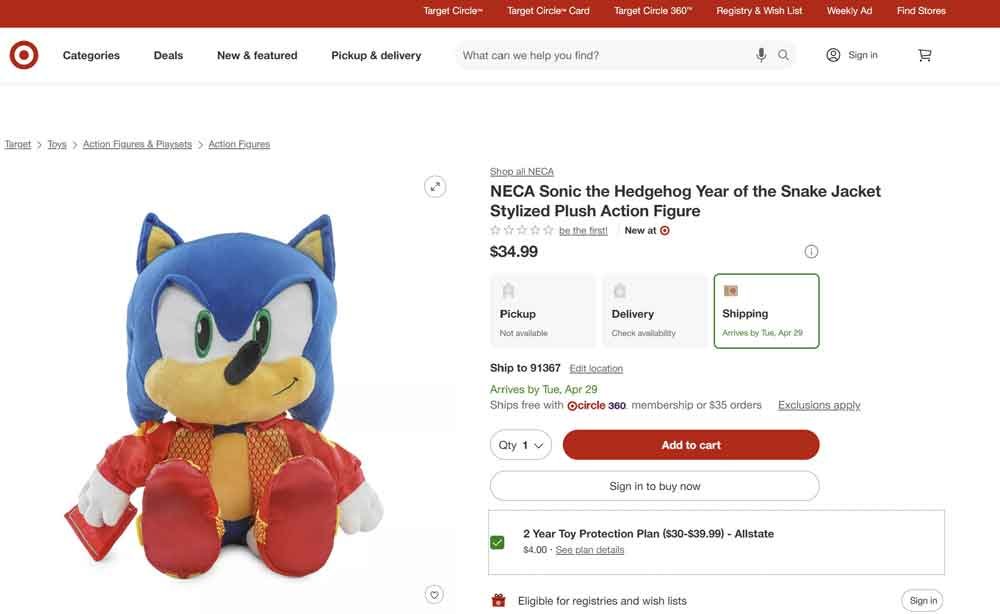The height and width of the screenshot is (614, 1000).
Task: Open the Pickup & delivery menu
Action: point(375,54)
